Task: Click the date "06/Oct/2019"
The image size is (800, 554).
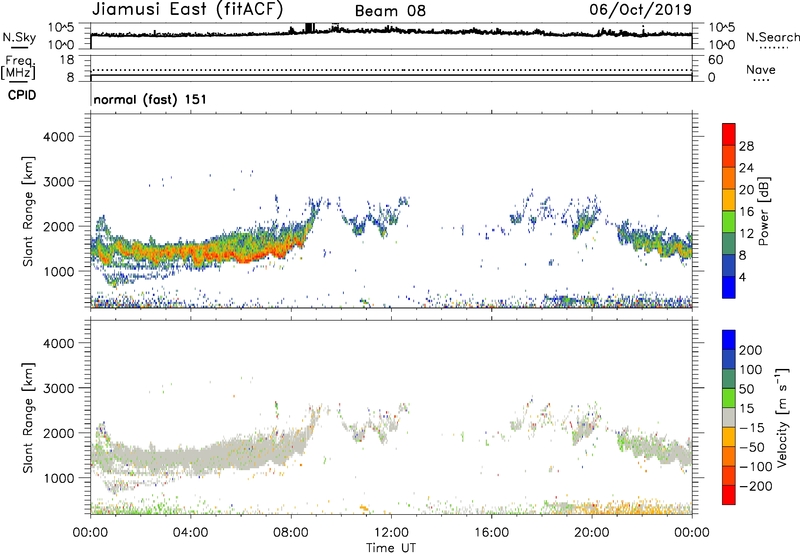Action: pos(641,9)
